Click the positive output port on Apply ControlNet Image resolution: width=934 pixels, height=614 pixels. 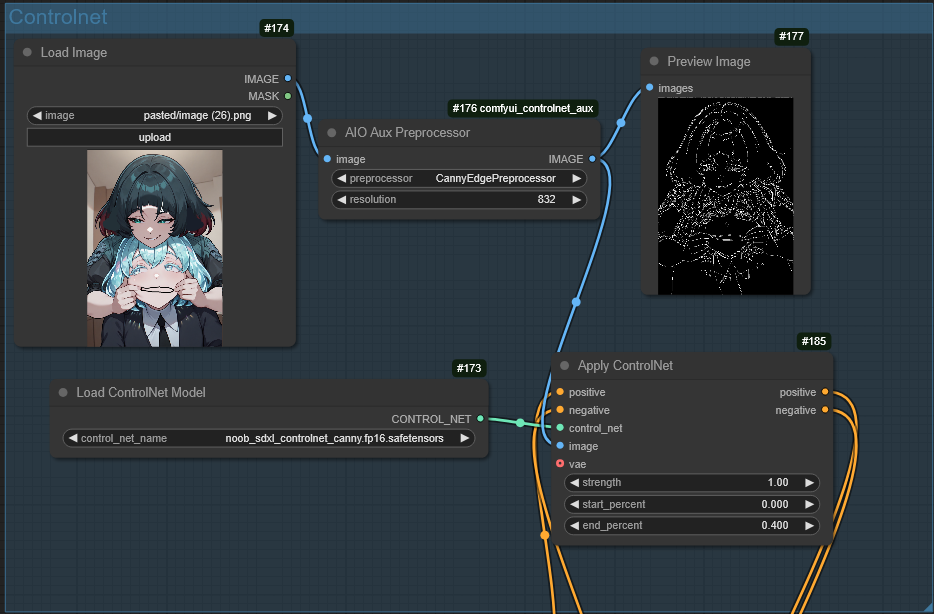825,392
